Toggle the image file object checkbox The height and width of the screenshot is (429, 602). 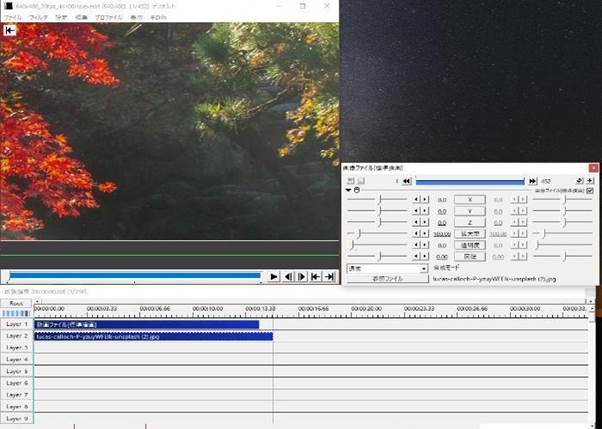pos(590,190)
